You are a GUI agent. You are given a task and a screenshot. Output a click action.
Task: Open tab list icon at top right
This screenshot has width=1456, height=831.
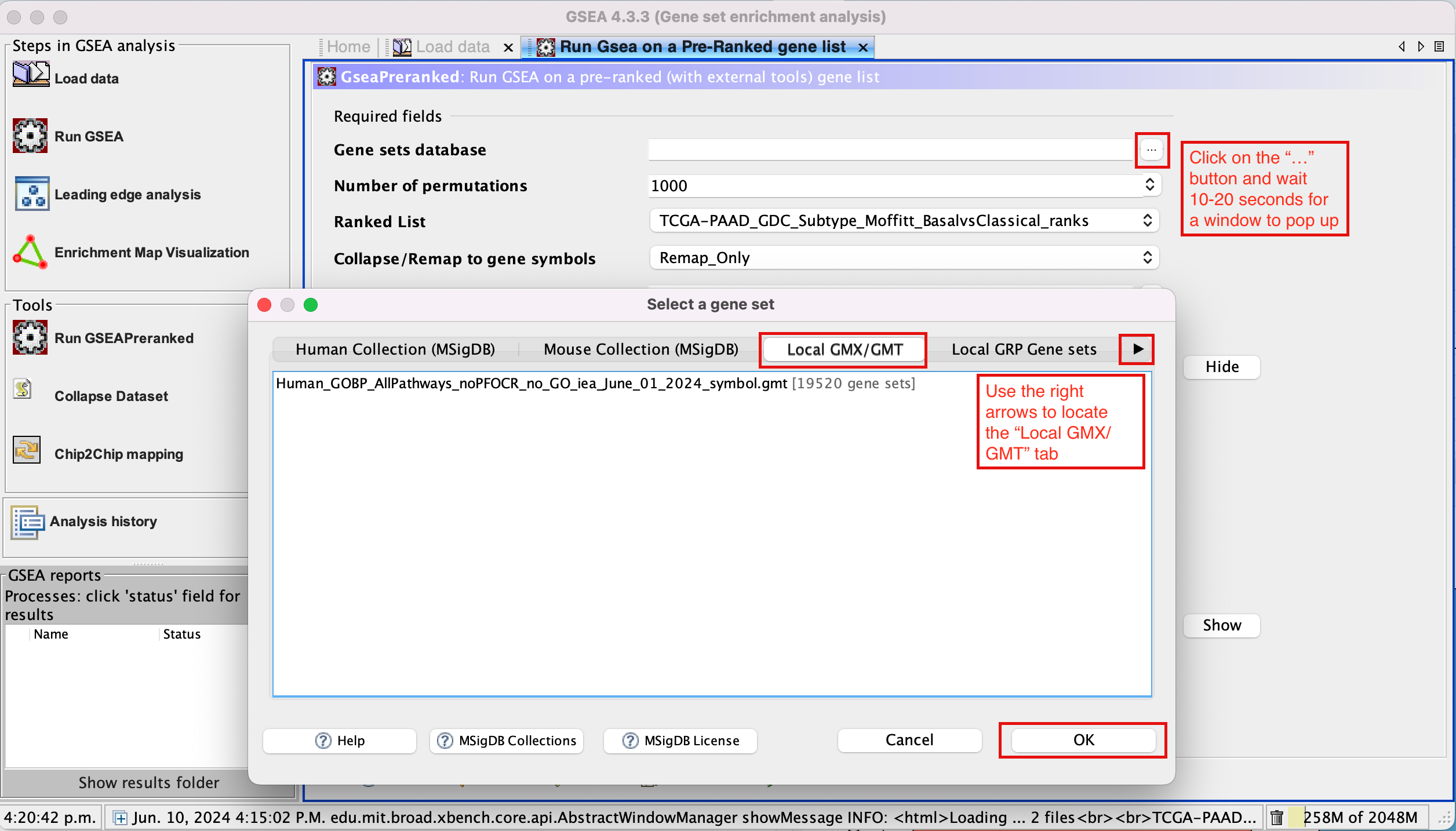coord(1439,46)
